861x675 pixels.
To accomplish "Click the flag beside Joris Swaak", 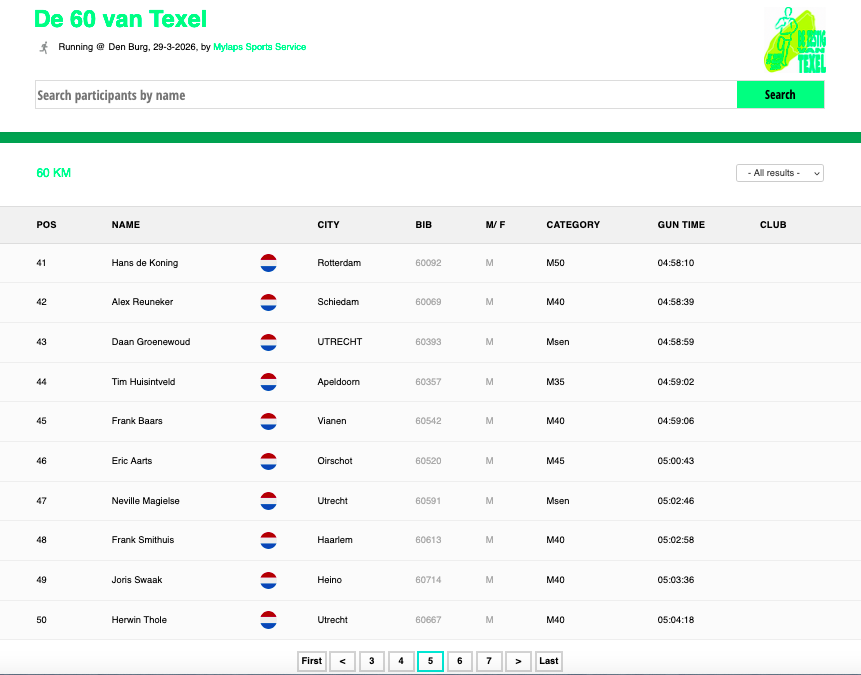I will click(x=268, y=580).
